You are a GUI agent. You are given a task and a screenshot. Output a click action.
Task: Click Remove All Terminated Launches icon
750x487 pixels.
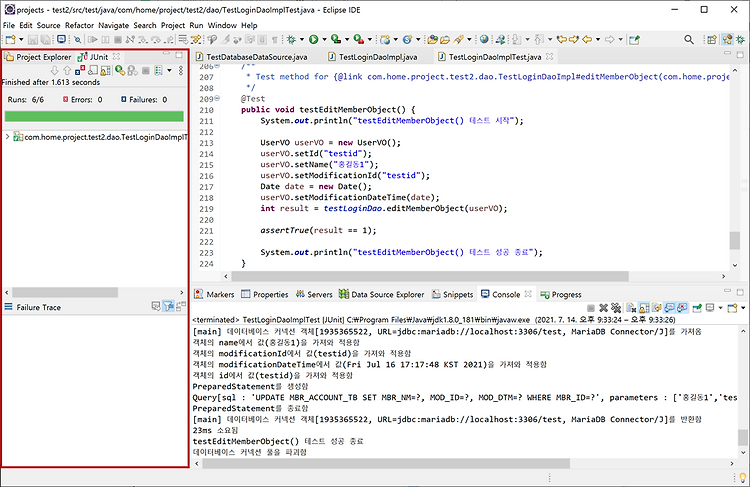(x=616, y=308)
